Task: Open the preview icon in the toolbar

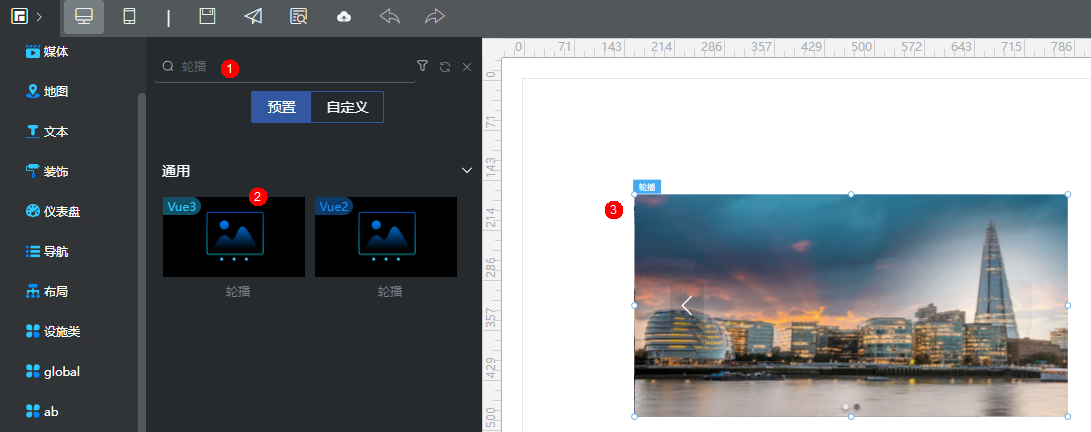Action: tap(298, 17)
